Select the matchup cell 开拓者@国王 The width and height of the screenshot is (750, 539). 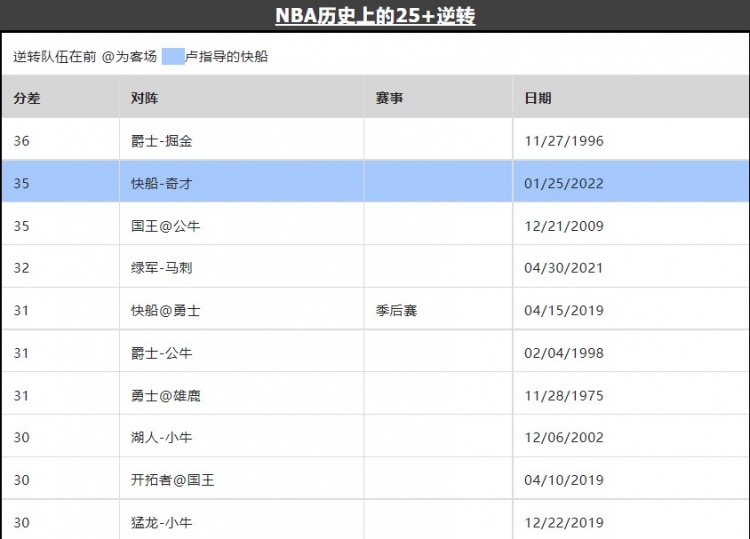pos(173,480)
